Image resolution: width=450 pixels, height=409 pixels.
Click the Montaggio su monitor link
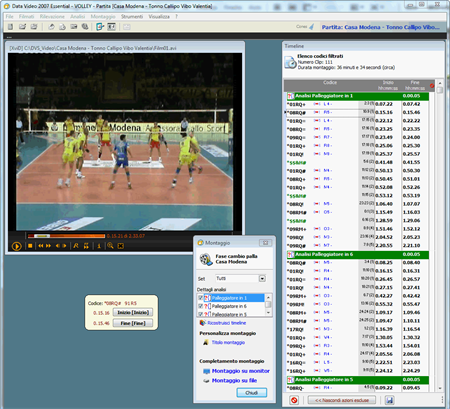pos(241,371)
